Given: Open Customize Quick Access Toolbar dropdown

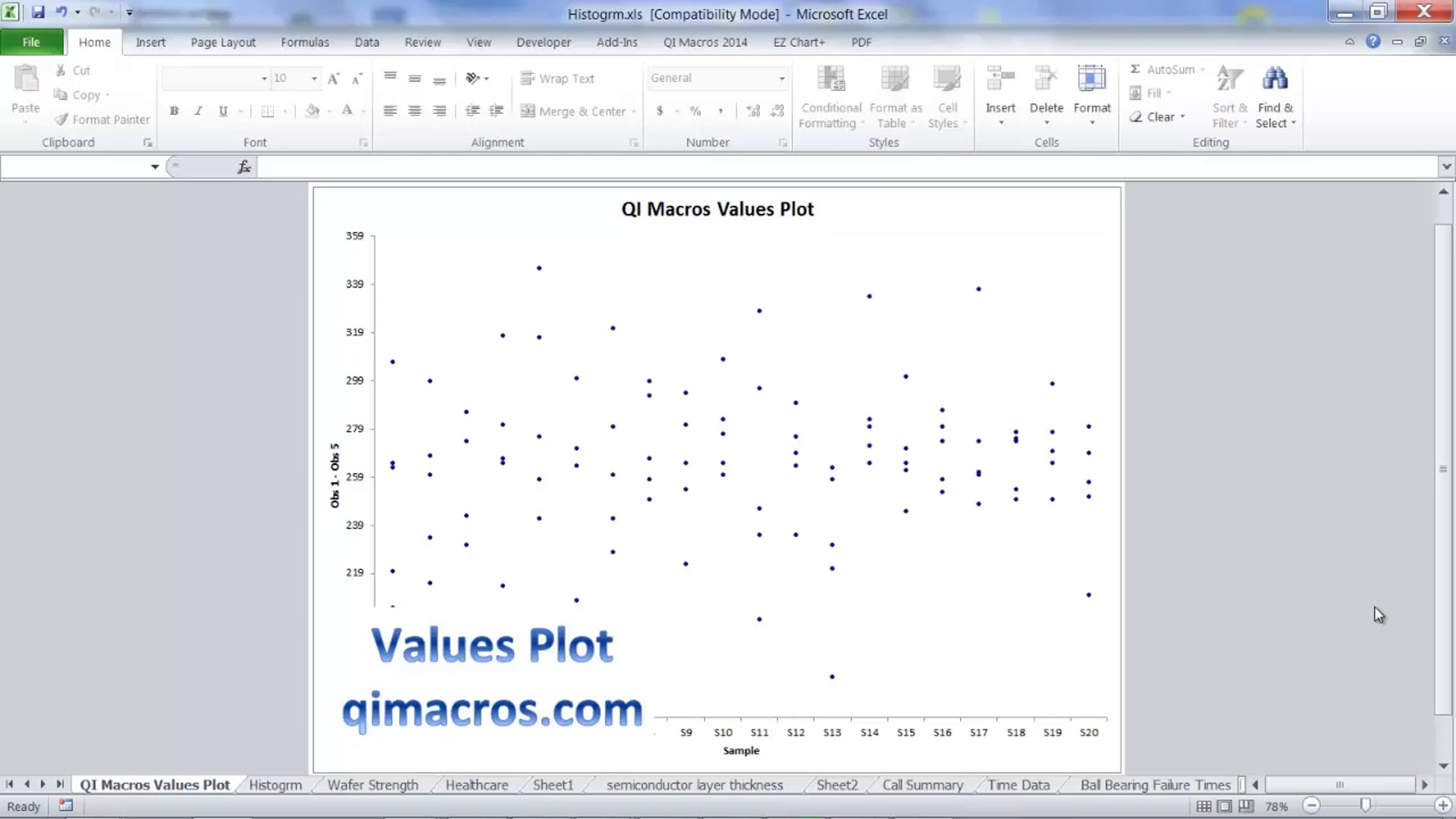Looking at the screenshot, I should coord(129,12).
